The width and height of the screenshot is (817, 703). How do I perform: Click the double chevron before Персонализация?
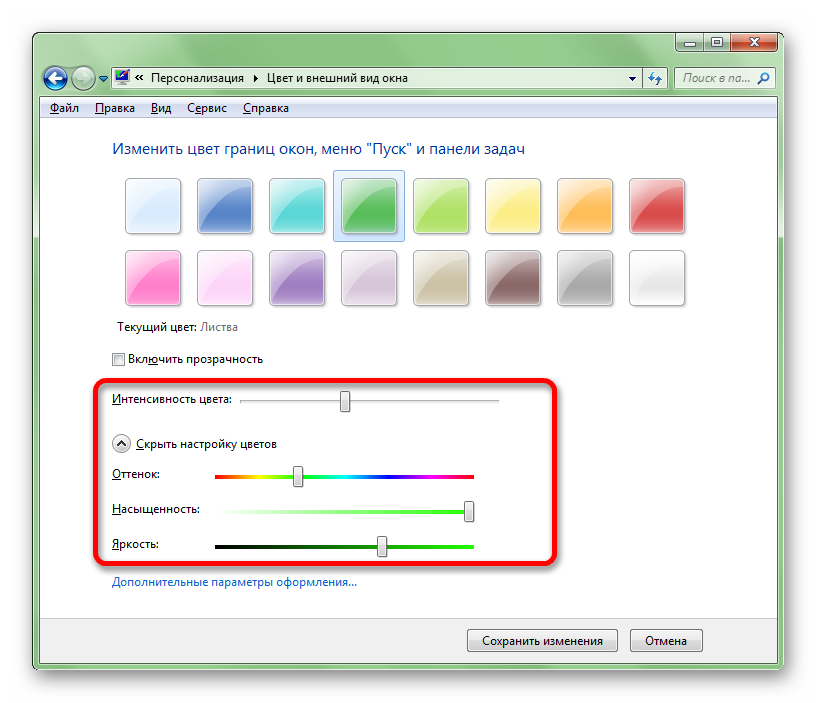(139, 78)
